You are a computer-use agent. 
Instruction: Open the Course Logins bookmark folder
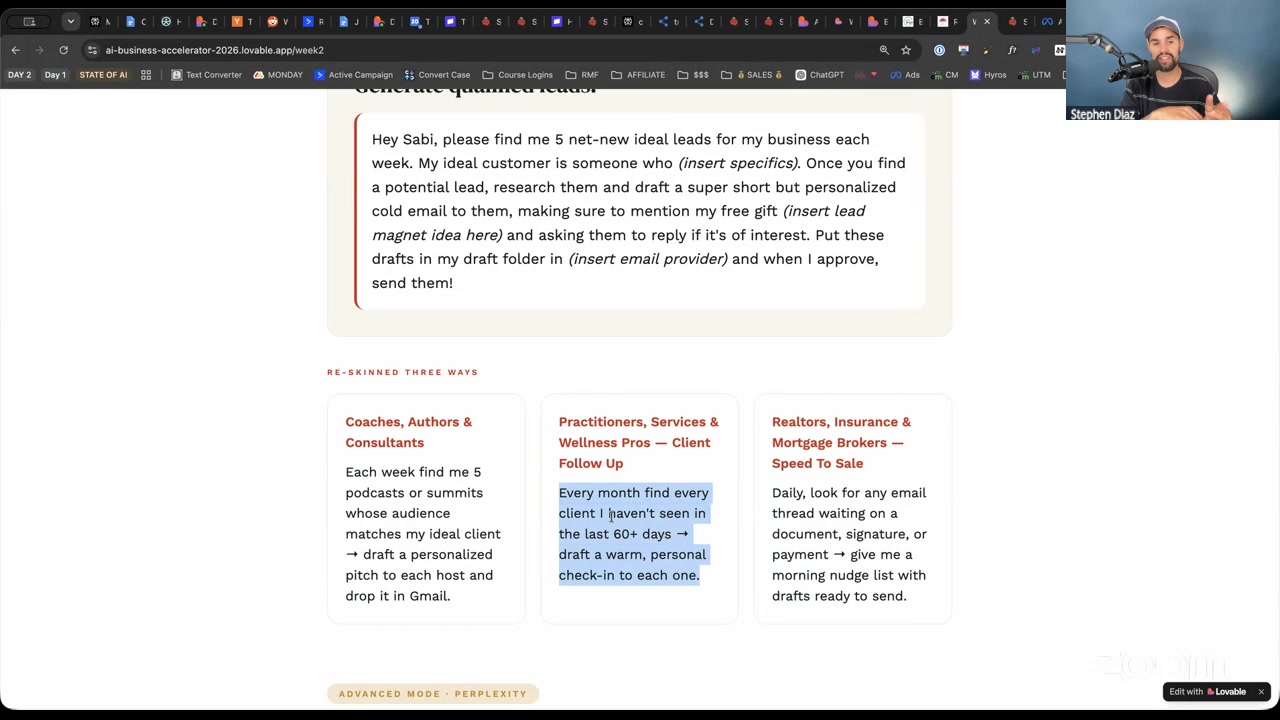point(517,75)
